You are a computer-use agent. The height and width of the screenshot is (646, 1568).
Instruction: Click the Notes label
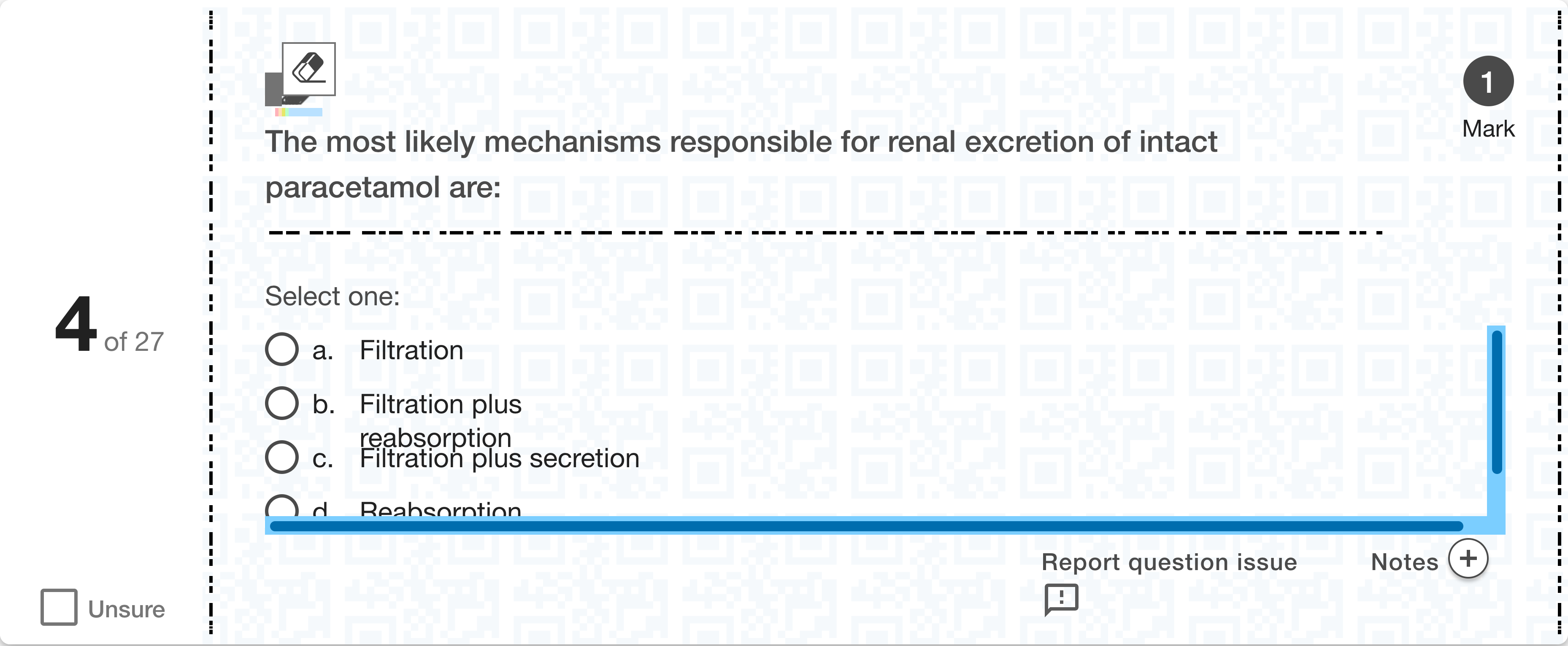pos(1404,562)
